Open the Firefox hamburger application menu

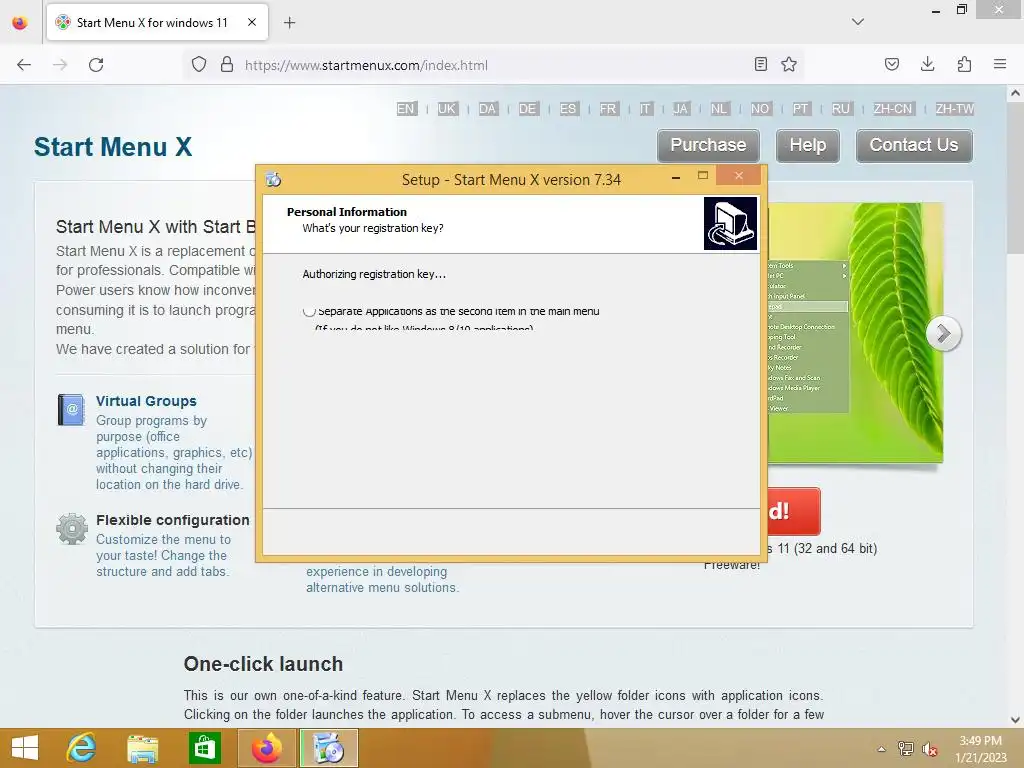pos(1000,64)
